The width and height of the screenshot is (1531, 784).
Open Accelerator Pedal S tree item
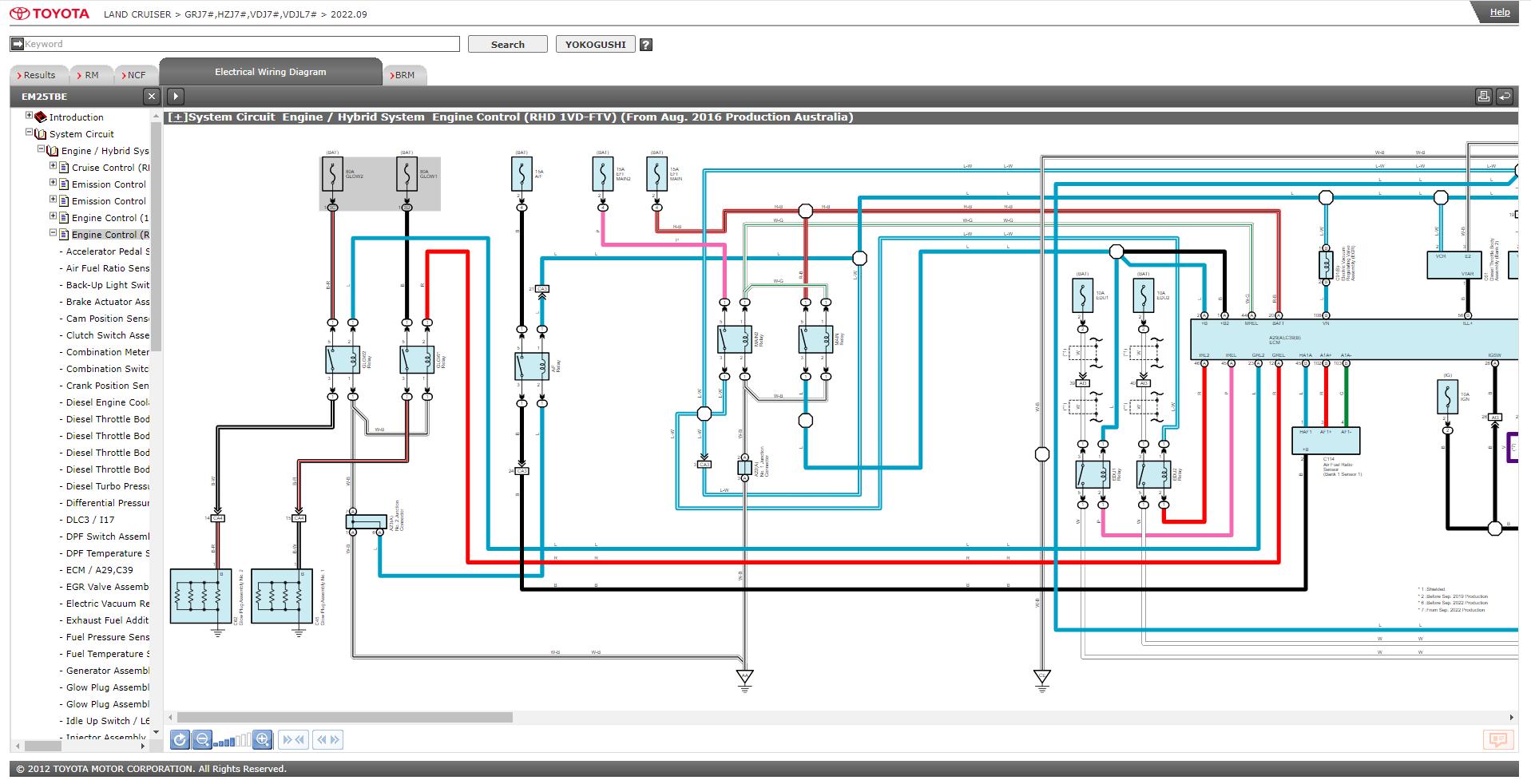(x=108, y=251)
